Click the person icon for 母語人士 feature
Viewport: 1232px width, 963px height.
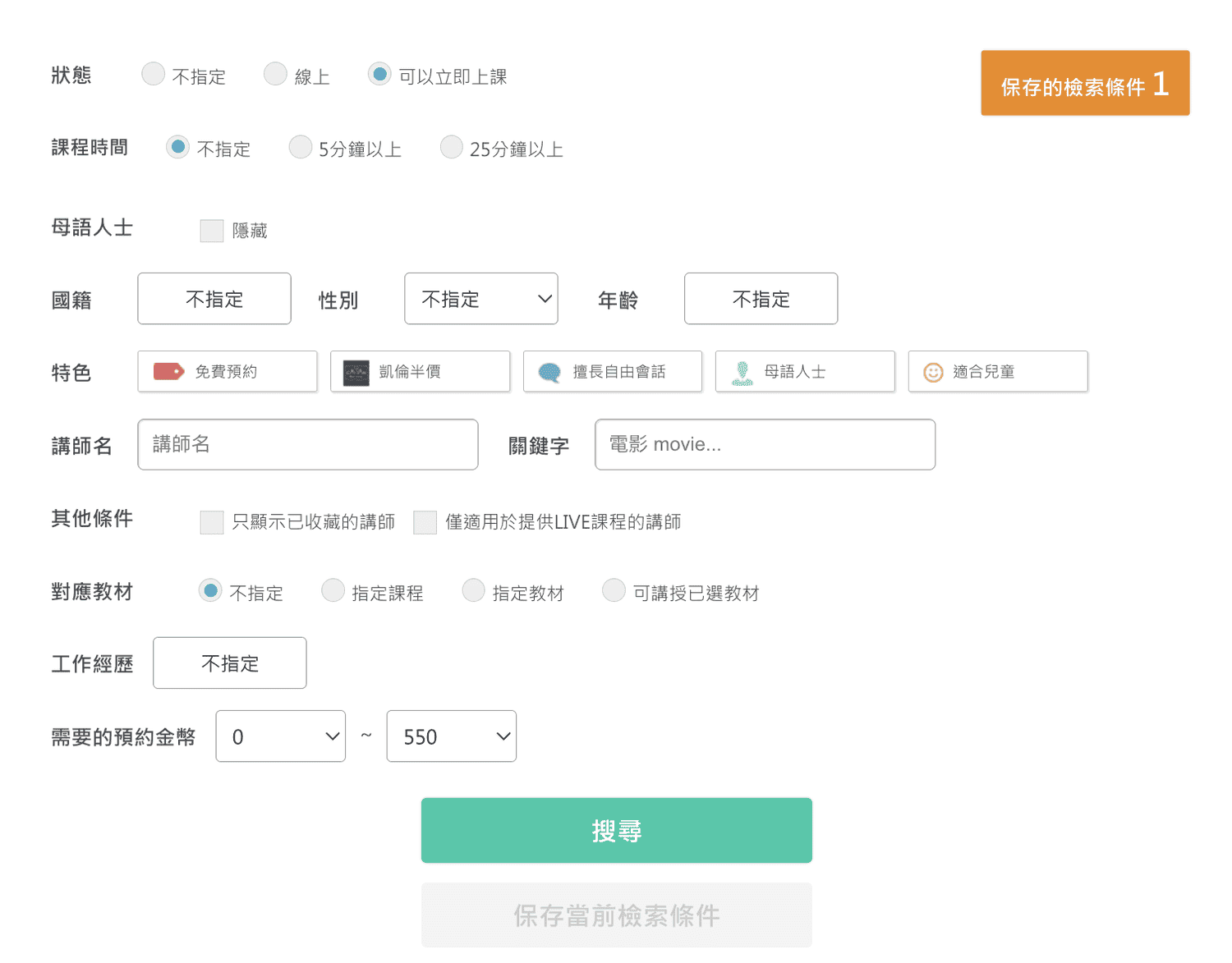(742, 373)
